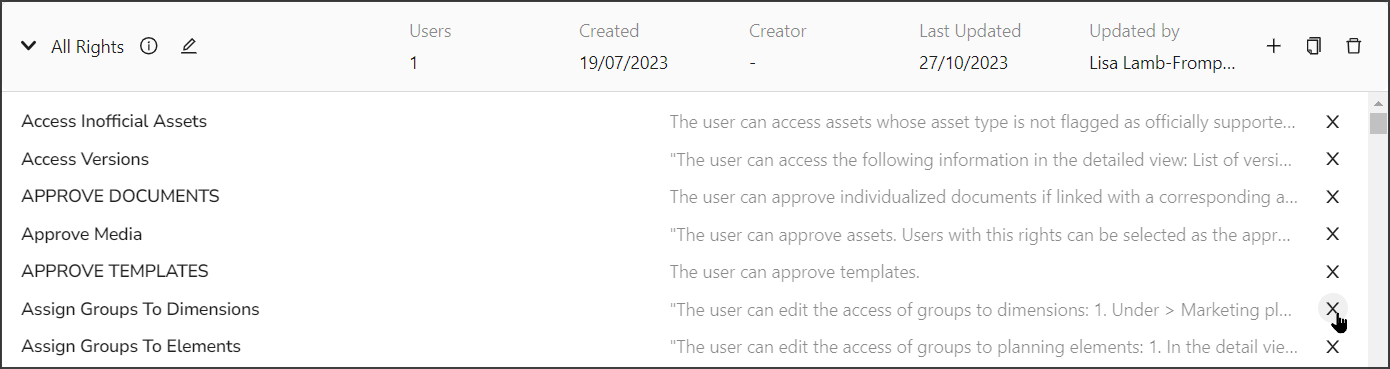
Task: Click the APPROVE TEMPLATES description text
Action: [x=794, y=272]
